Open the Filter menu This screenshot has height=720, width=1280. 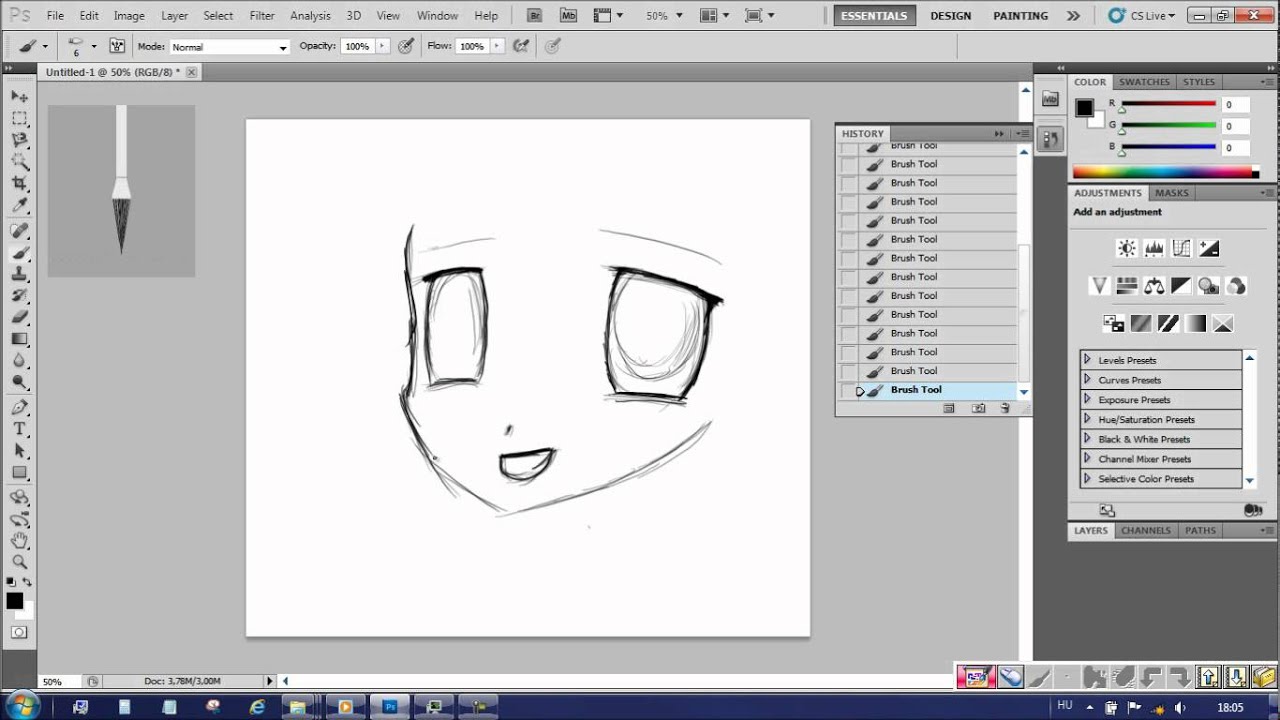(x=262, y=16)
